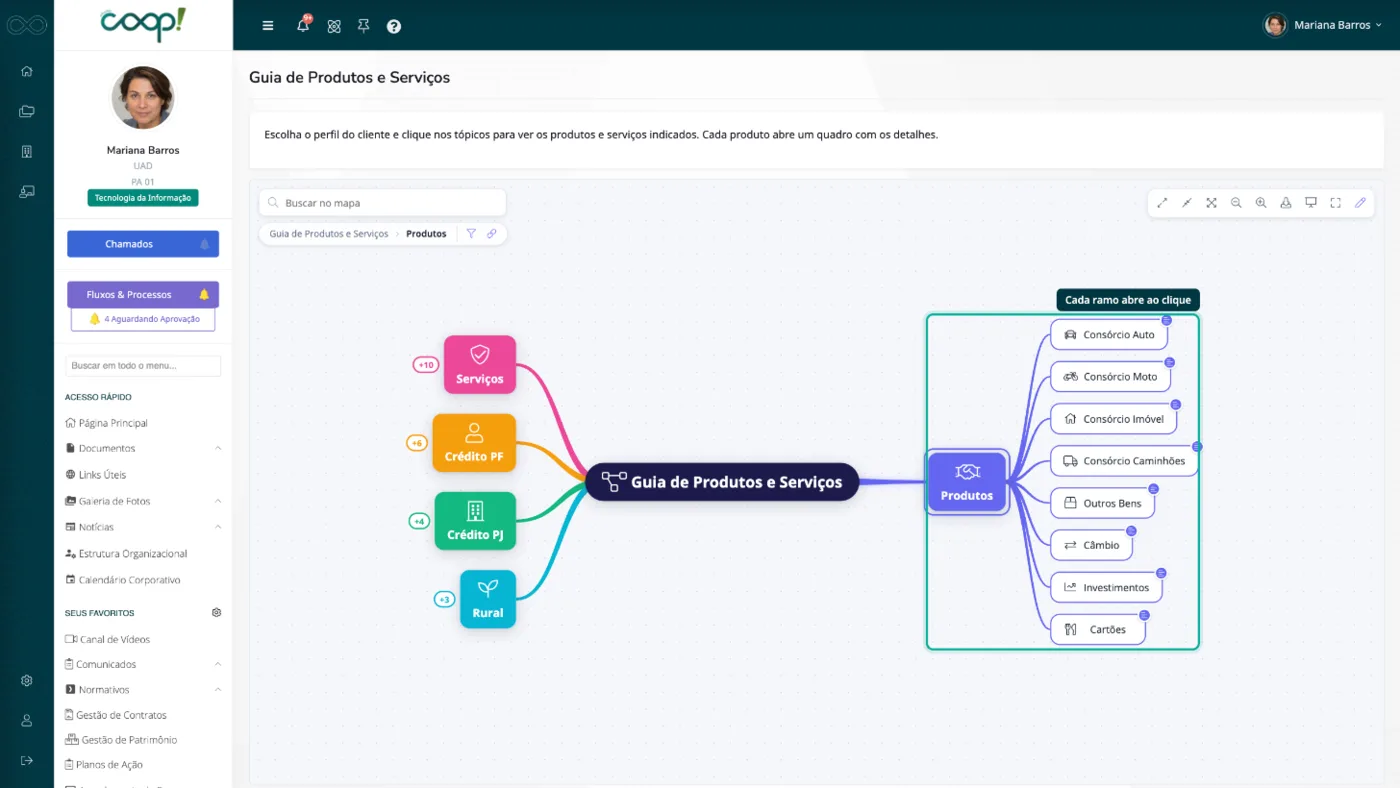Click the settings gear in the dark rail
The width and height of the screenshot is (1400, 788).
27,681
